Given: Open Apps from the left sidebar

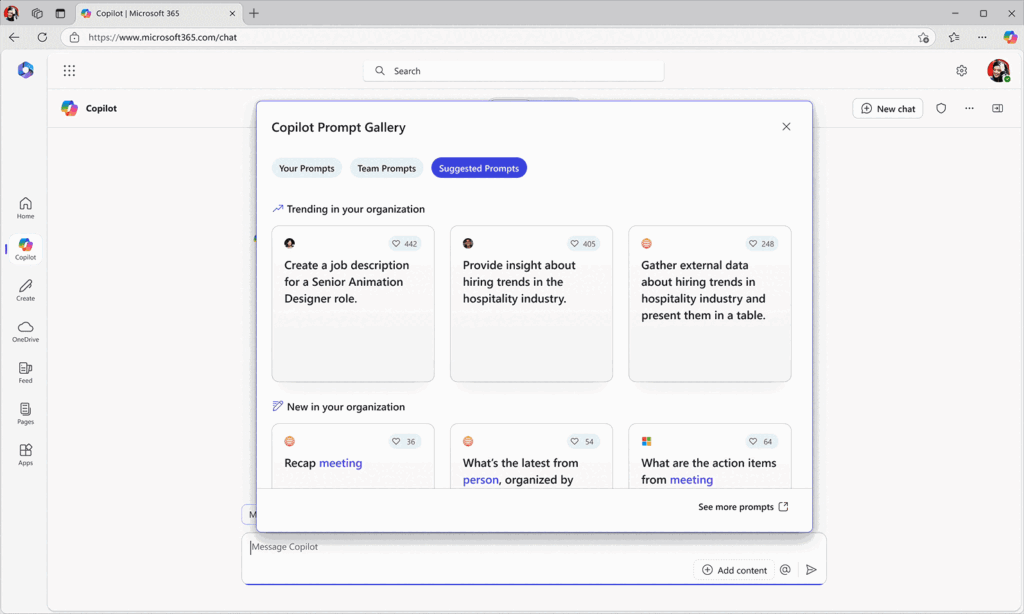Looking at the screenshot, I should coord(24,454).
